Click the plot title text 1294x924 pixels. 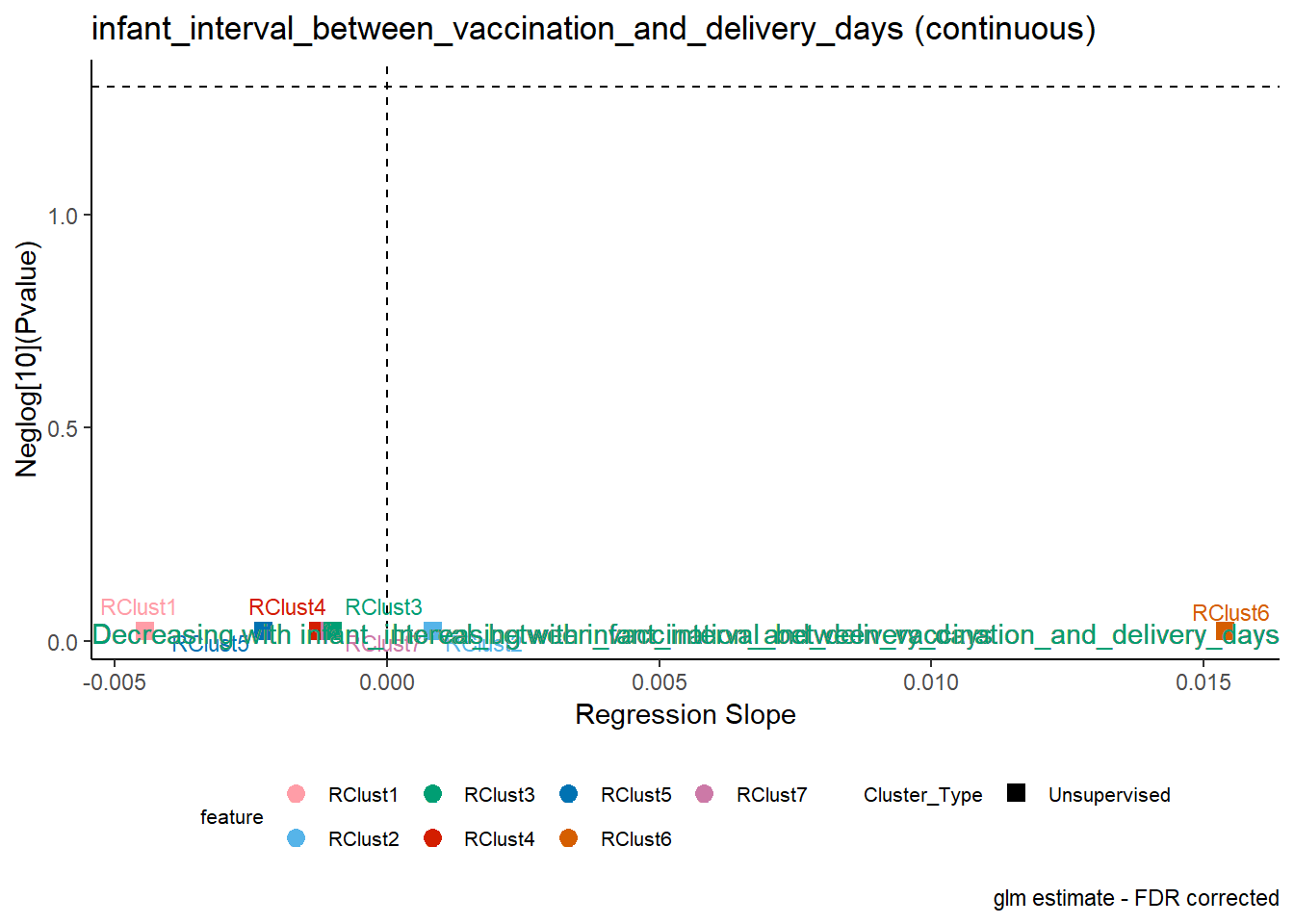(593, 29)
